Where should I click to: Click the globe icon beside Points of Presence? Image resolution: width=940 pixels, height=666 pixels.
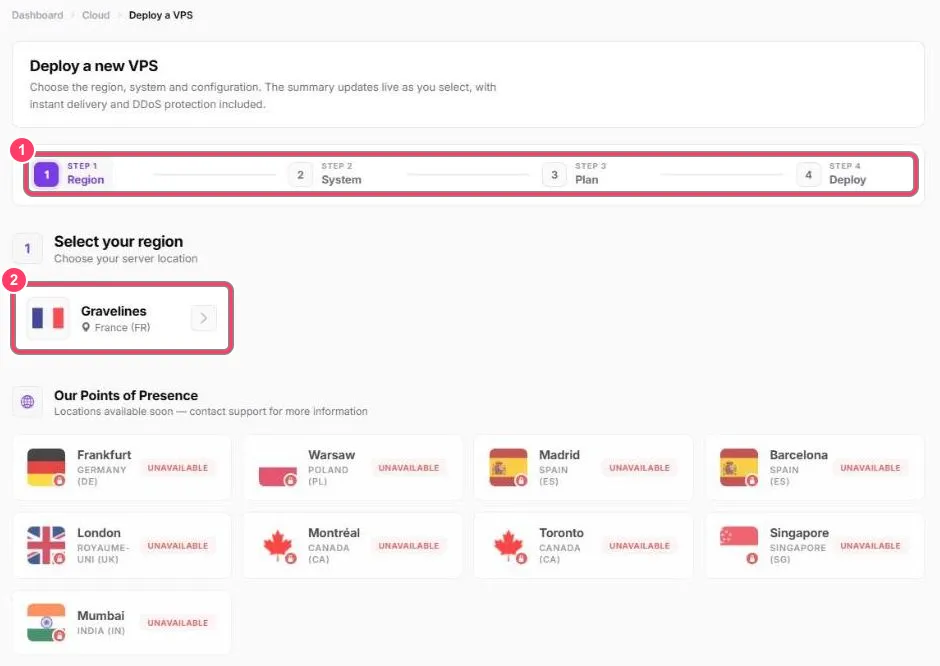[28, 402]
